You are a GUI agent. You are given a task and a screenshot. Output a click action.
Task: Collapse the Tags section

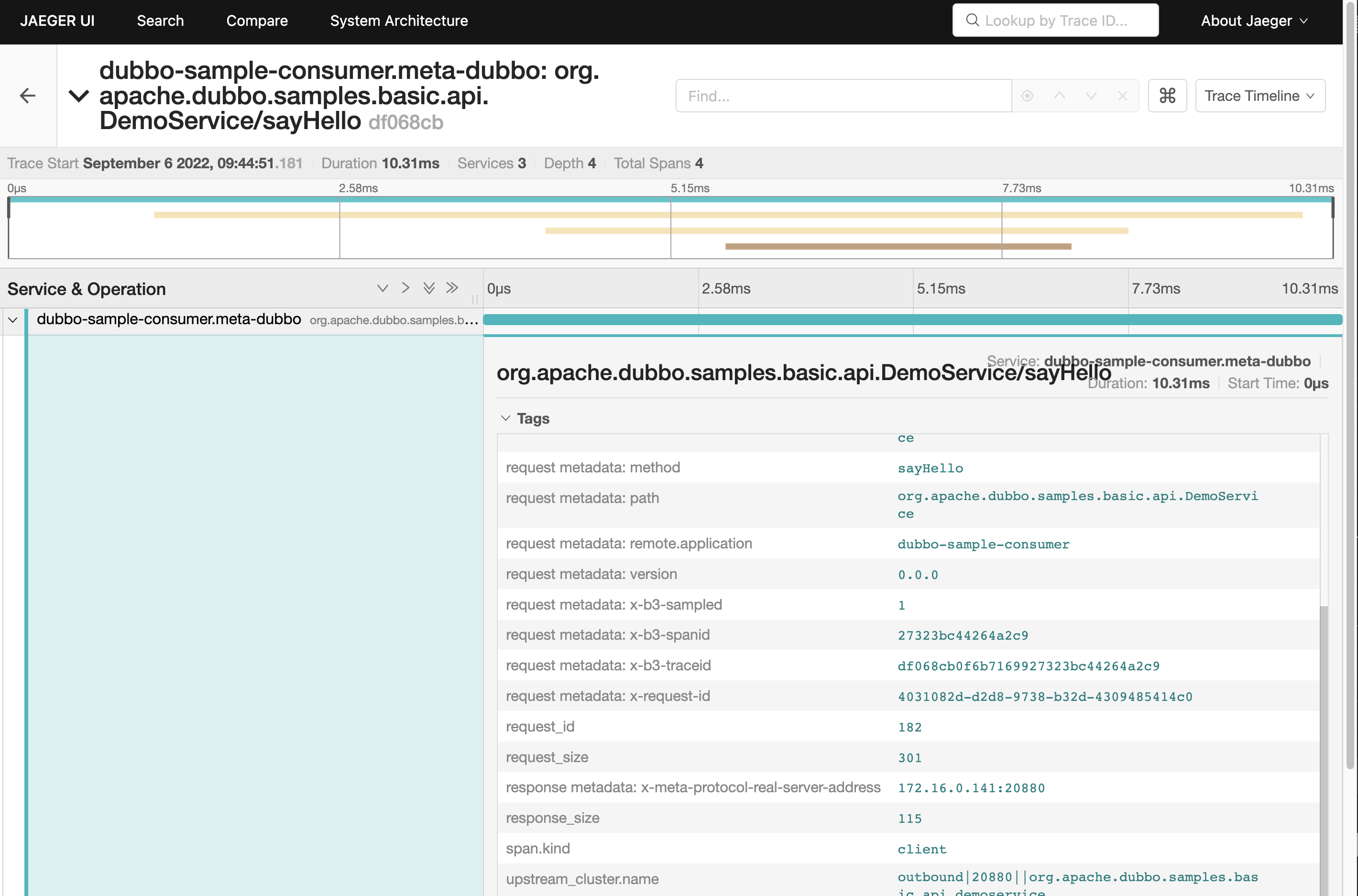pyautogui.click(x=505, y=418)
